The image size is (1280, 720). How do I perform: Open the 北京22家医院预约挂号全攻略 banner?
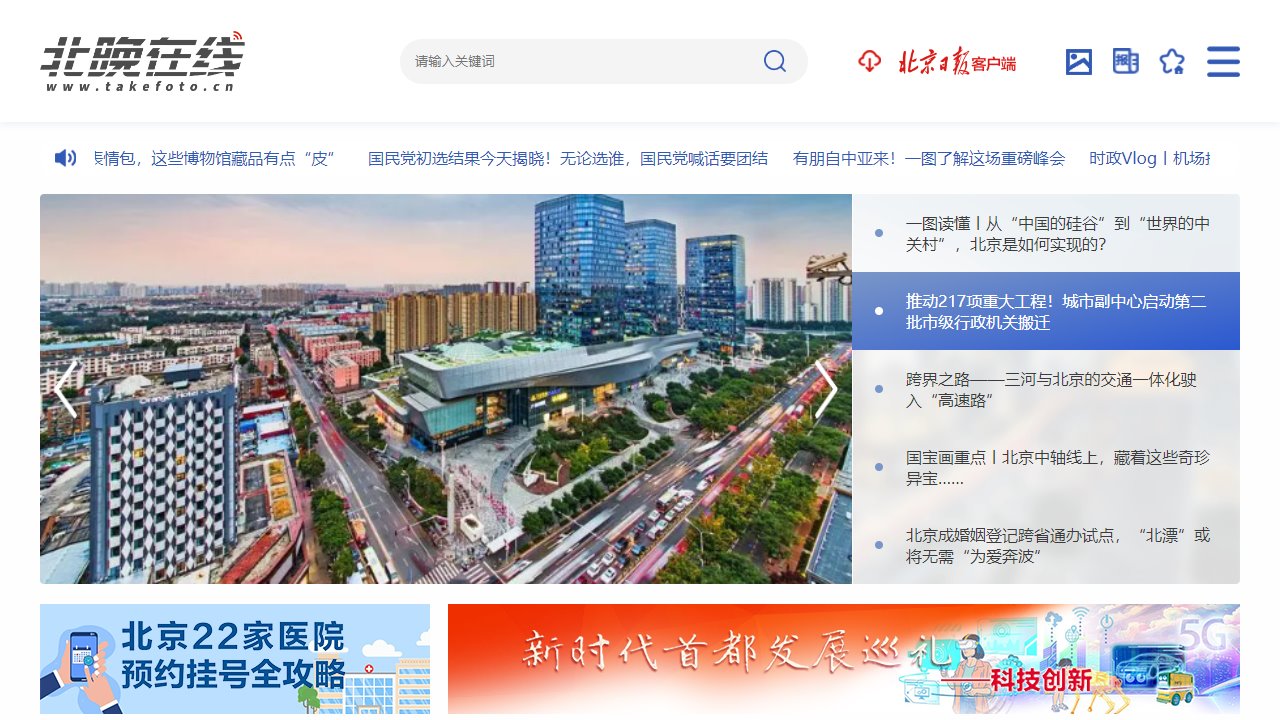tap(235, 659)
